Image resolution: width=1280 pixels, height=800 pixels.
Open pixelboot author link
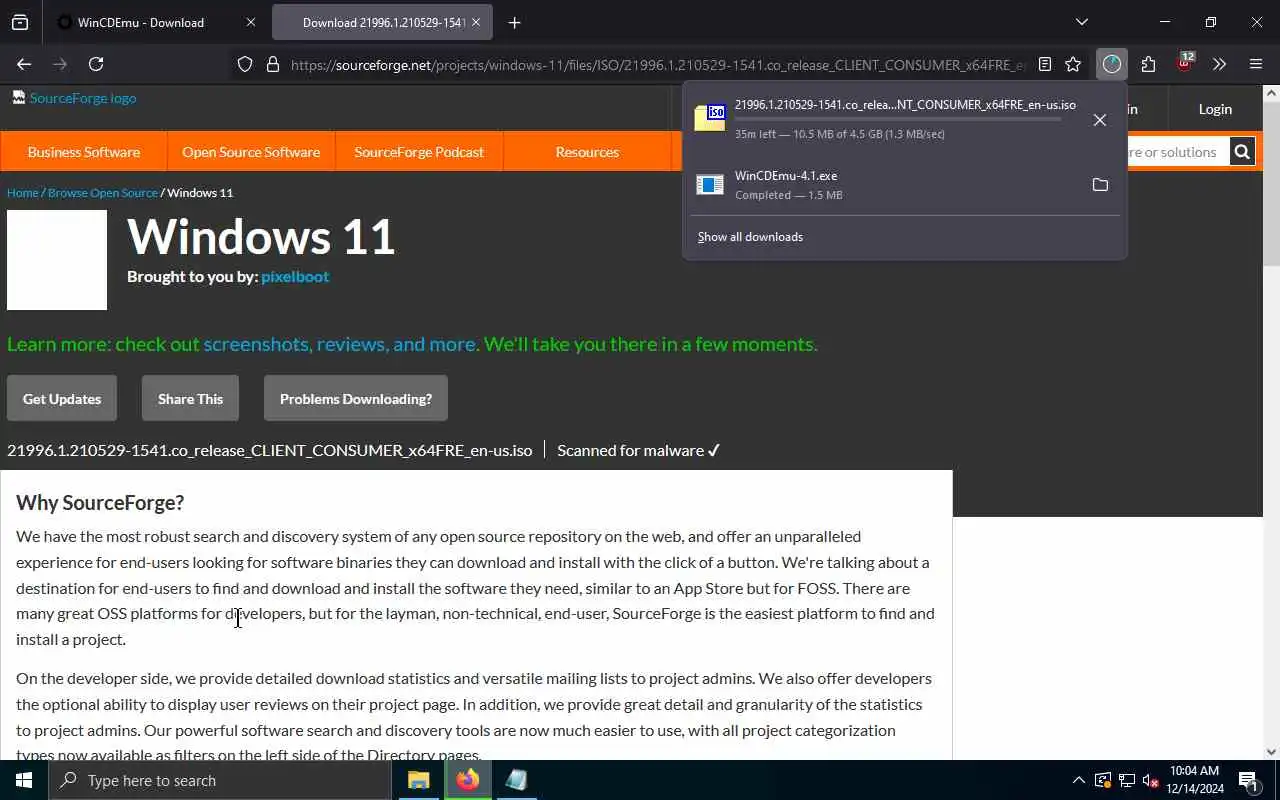pos(295,276)
